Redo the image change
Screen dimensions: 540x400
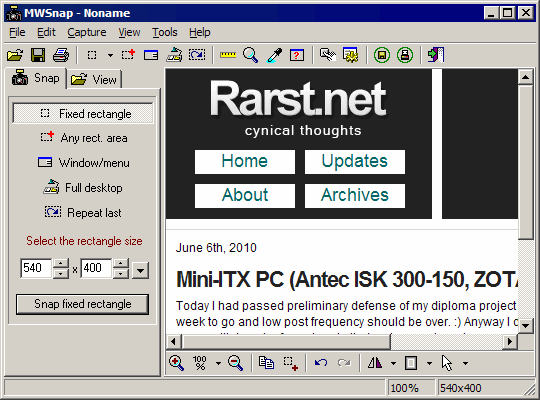[344, 363]
